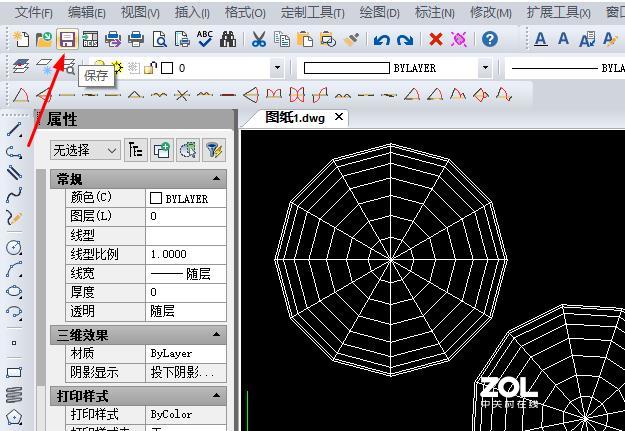The image size is (625, 431).
Task: Open the 格式(O) menu
Action: point(245,12)
